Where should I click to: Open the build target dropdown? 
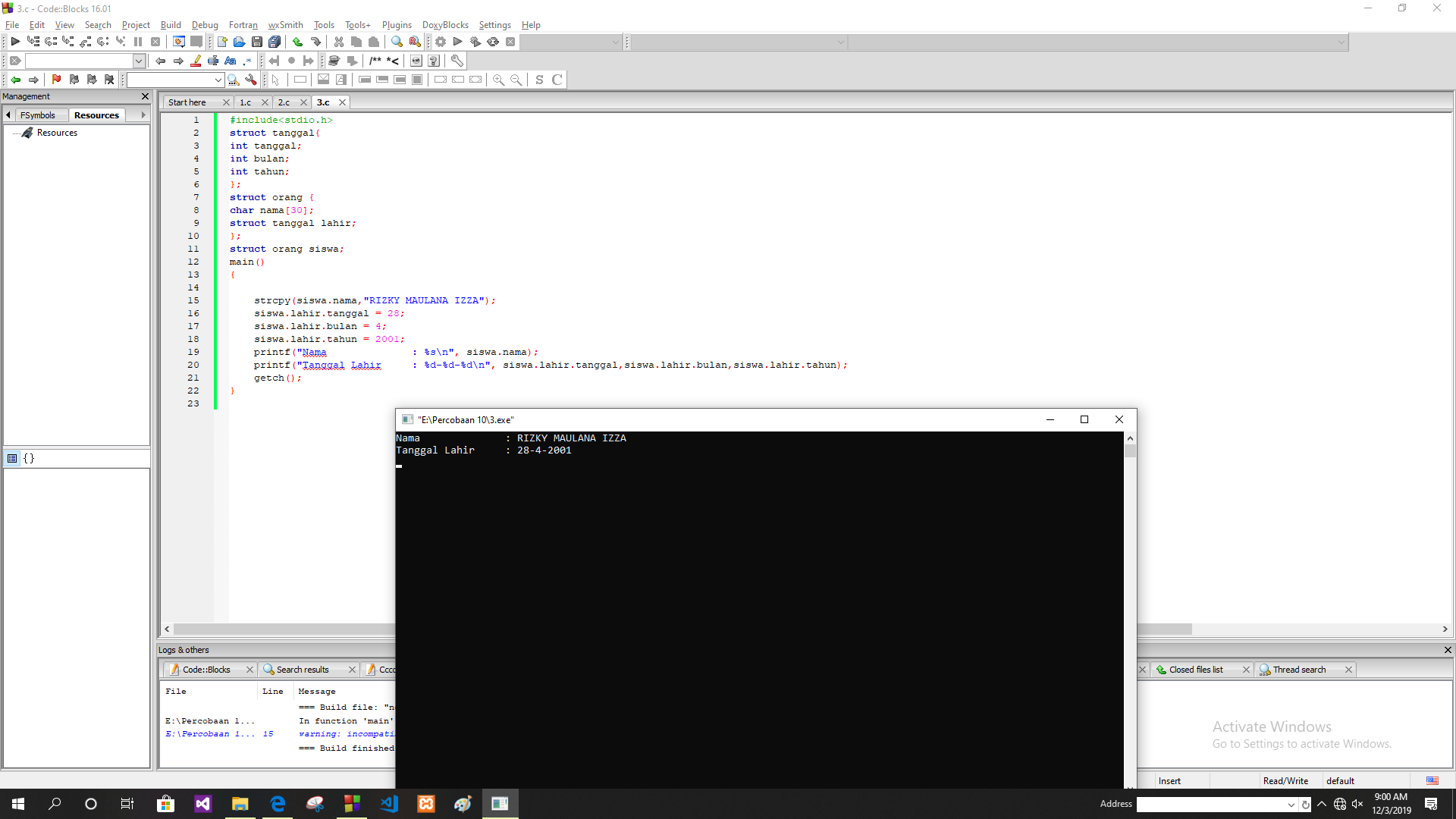pos(616,42)
